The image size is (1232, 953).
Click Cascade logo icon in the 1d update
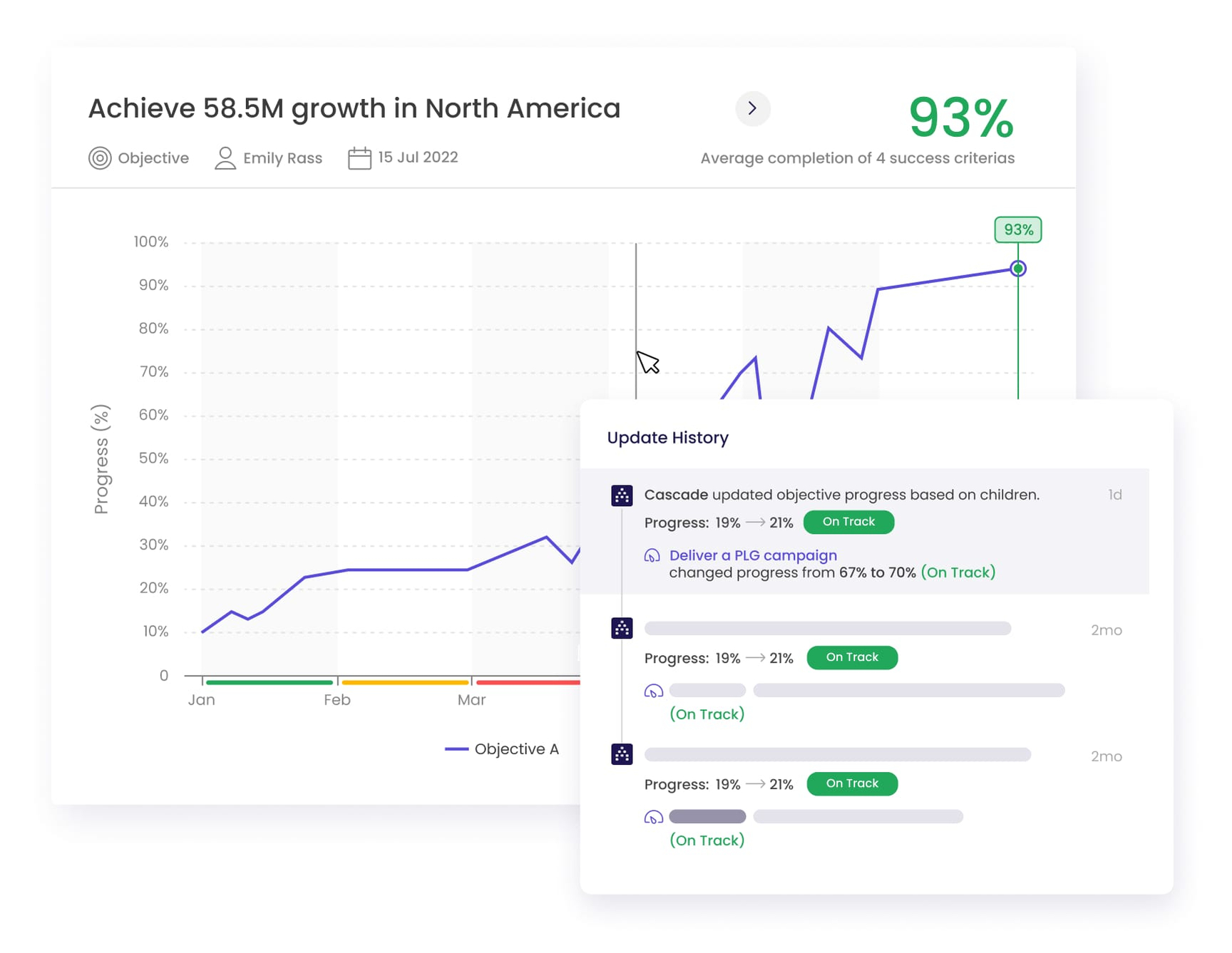pos(622,495)
